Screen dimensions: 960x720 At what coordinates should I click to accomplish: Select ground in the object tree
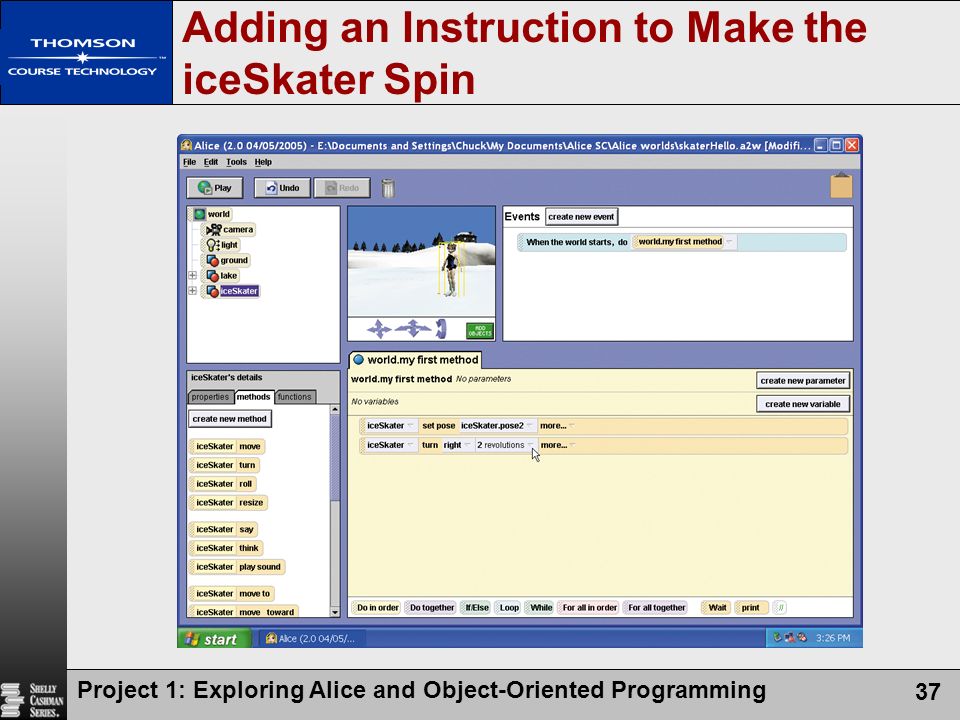(x=227, y=260)
